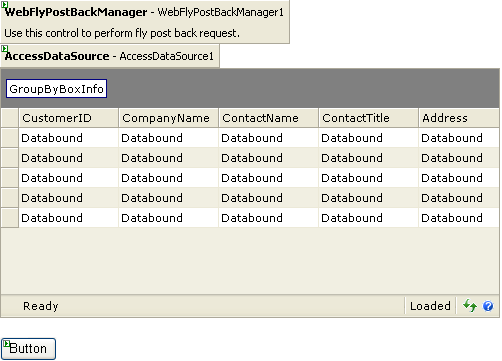Select the GroupByBoxInfo box
This screenshot has height=361, width=502.
pos(56,89)
